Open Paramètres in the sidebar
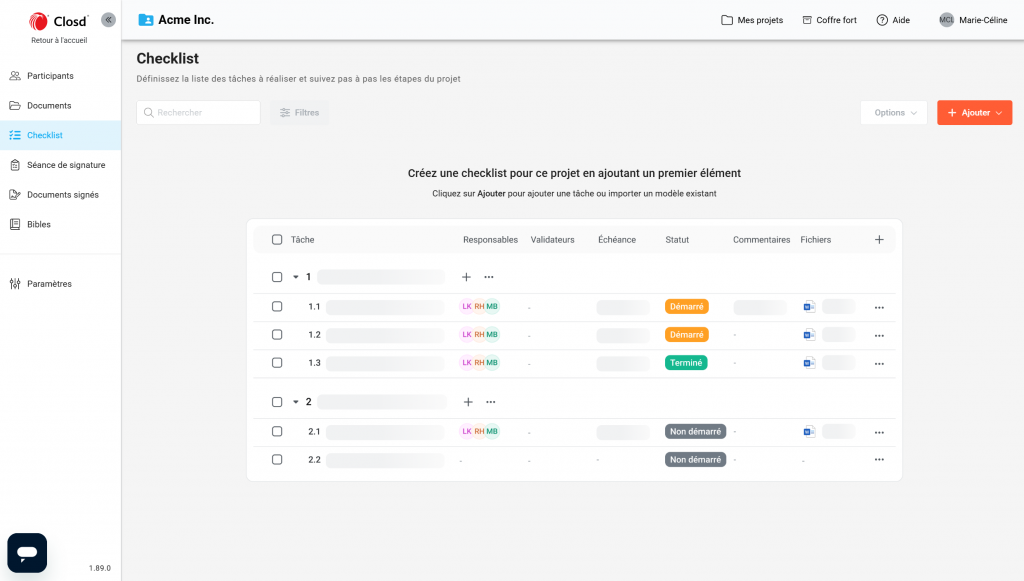Screen dimensions: 1024x581 tap(49, 284)
